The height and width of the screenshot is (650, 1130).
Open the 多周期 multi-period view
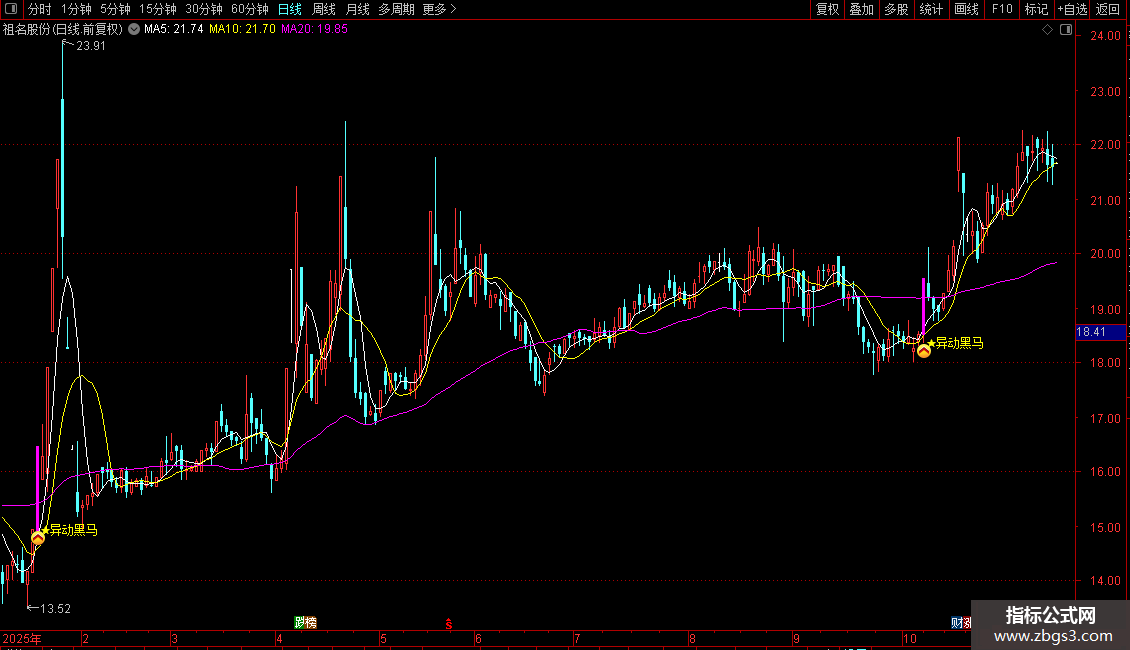point(396,9)
